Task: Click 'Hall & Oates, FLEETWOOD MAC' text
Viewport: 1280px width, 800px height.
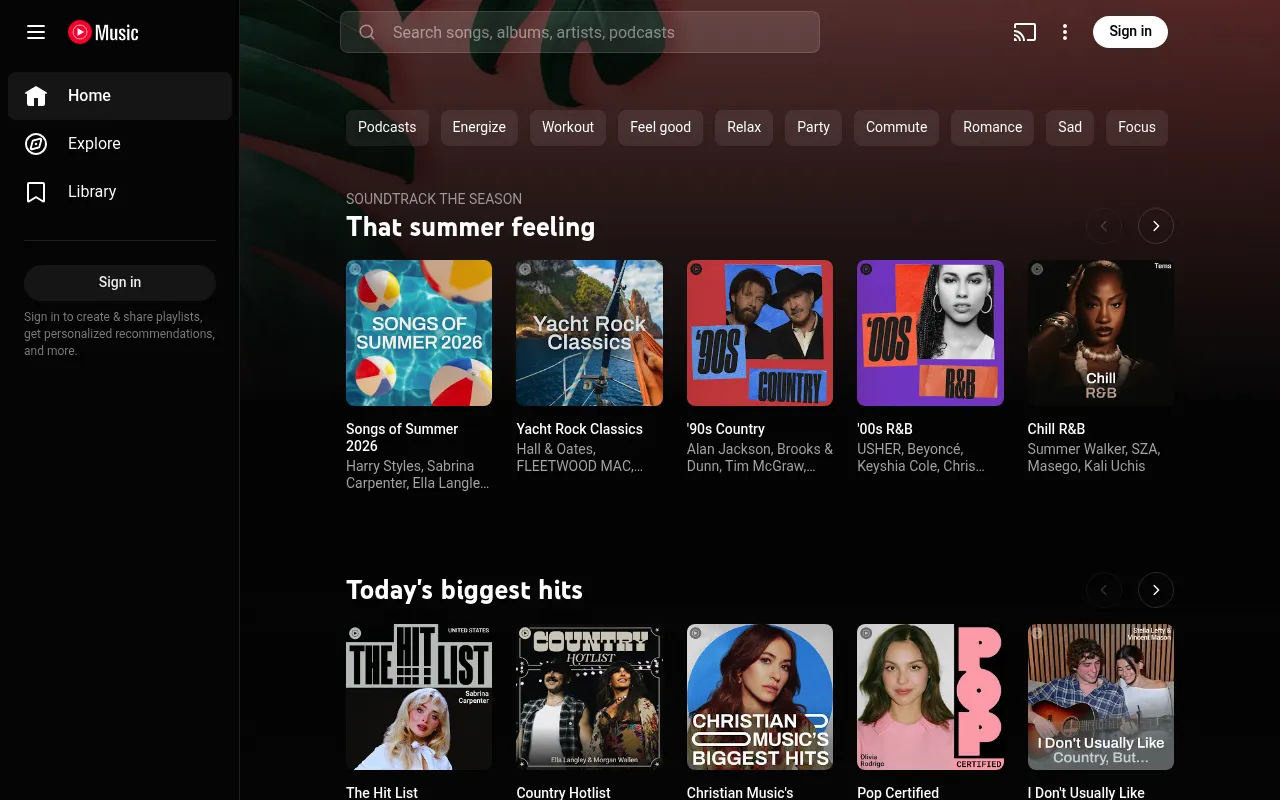Action: pyautogui.click(x=579, y=458)
